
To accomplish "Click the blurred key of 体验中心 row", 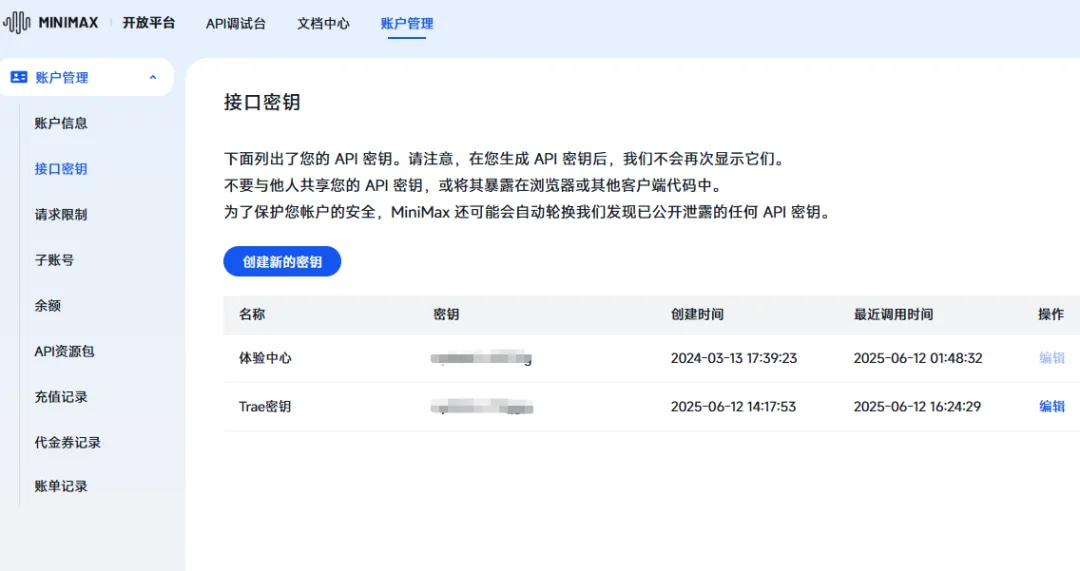I will tap(481, 357).
